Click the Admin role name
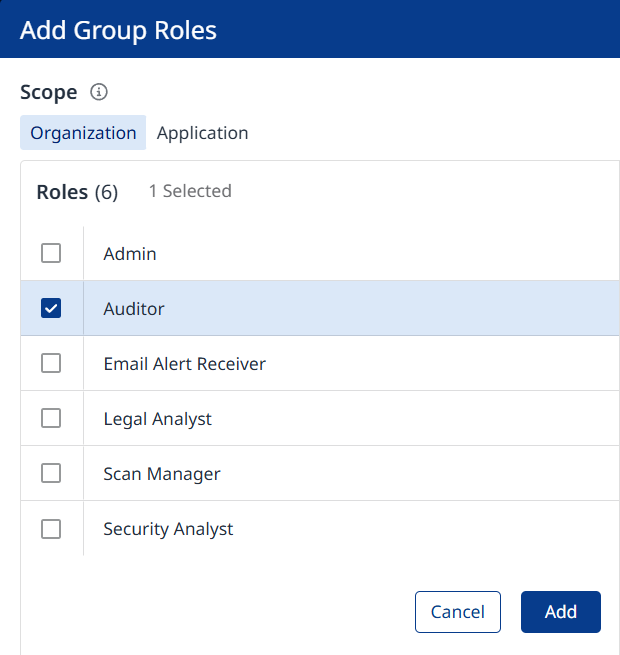This screenshot has width=620, height=655. (130, 254)
